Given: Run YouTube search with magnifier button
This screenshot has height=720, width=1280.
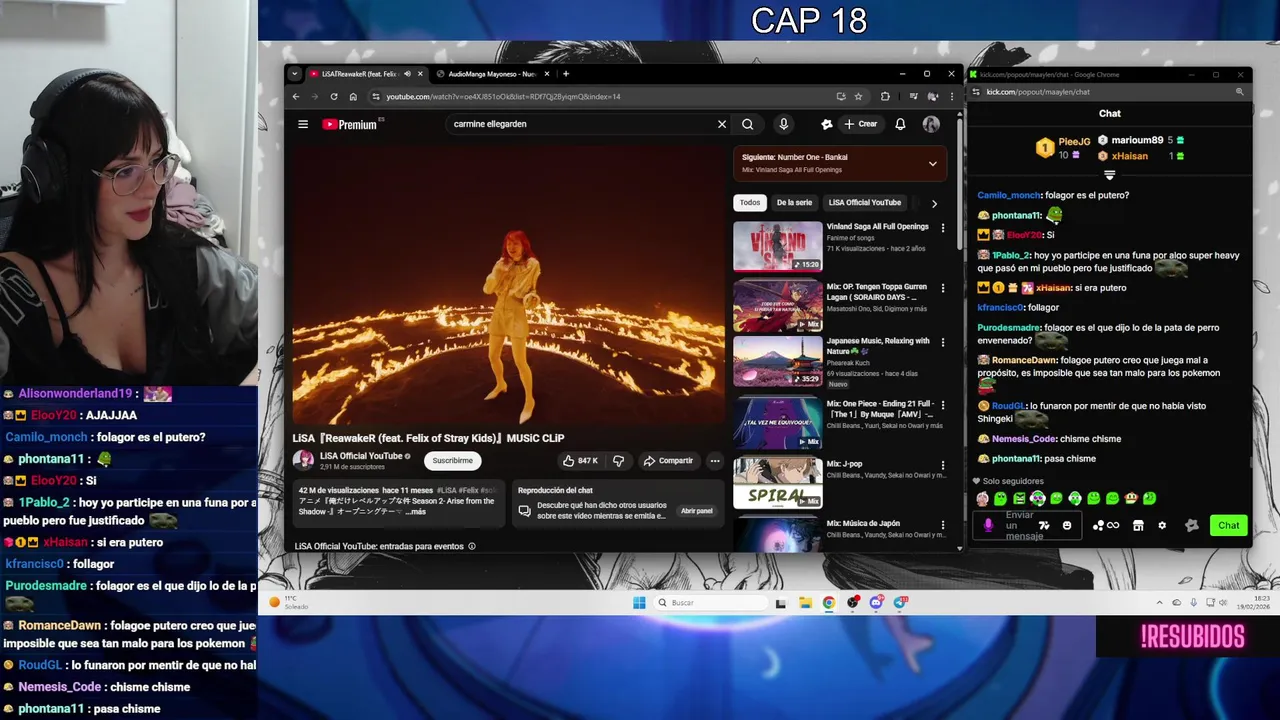Looking at the screenshot, I should tap(747, 124).
